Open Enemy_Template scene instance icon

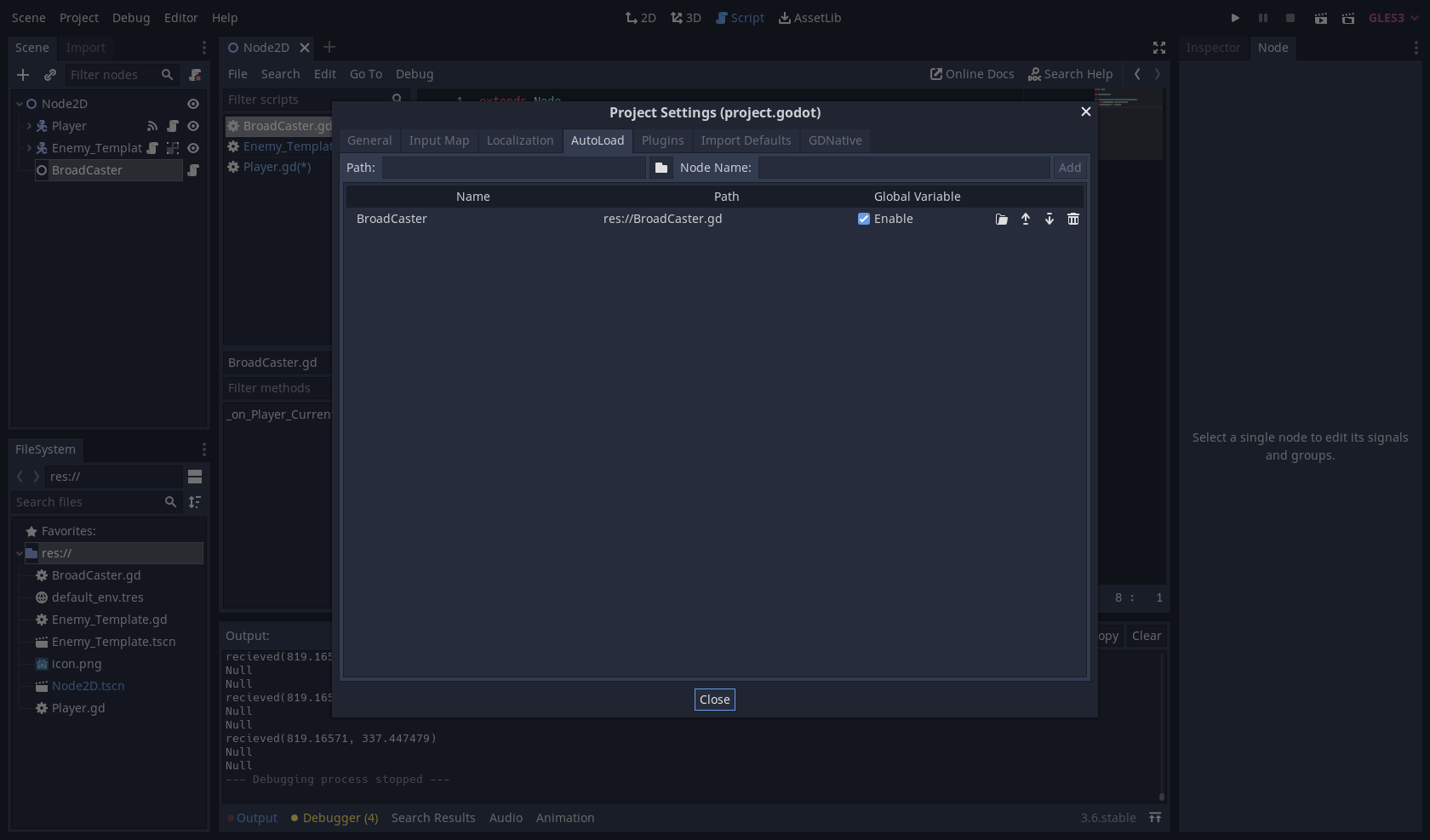[173, 148]
